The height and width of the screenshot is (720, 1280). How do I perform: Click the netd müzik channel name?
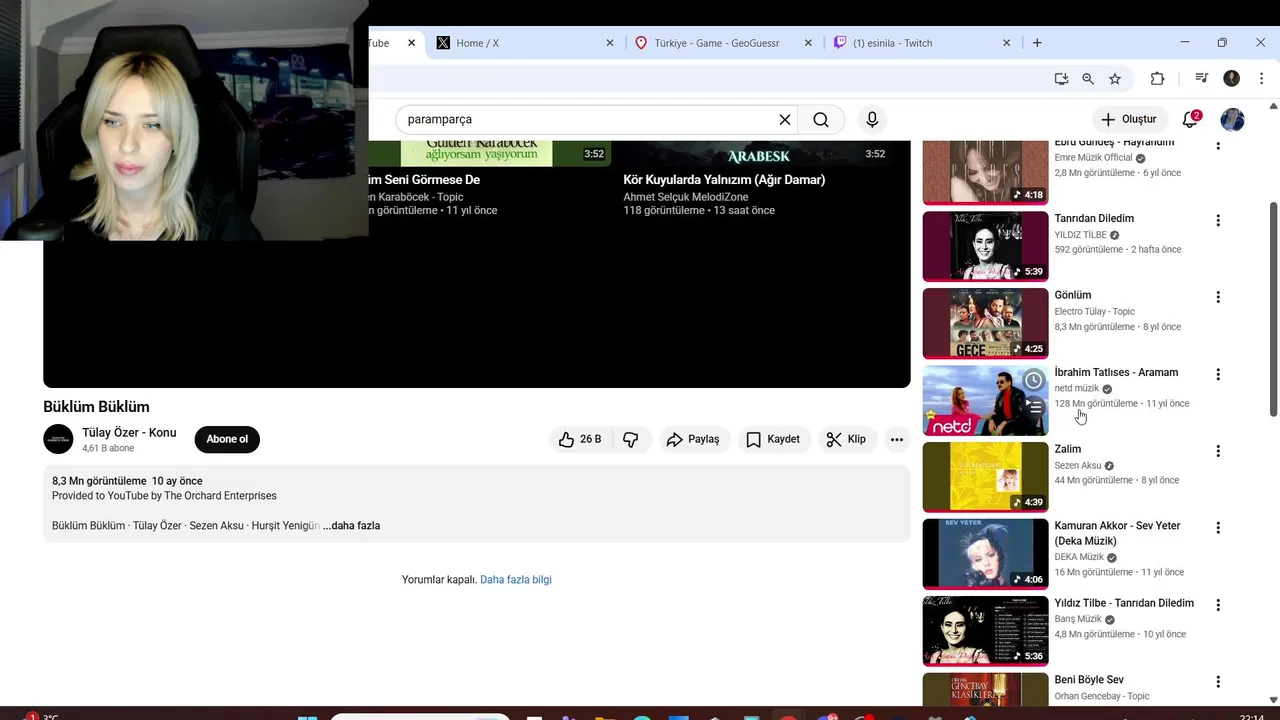[x=1076, y=389]
